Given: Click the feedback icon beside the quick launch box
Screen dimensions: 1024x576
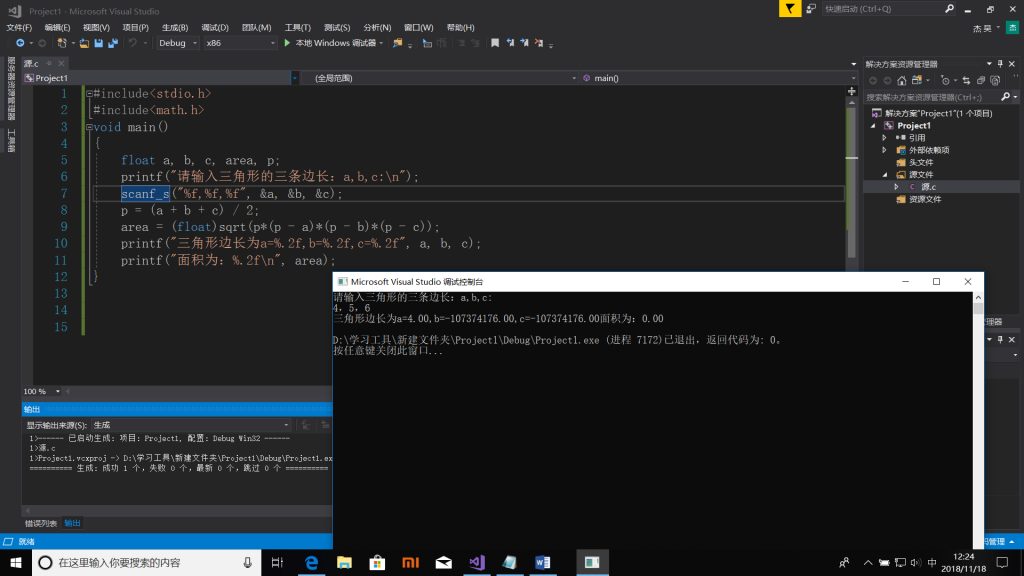Looking at the screenshot, I should point(811,8).
